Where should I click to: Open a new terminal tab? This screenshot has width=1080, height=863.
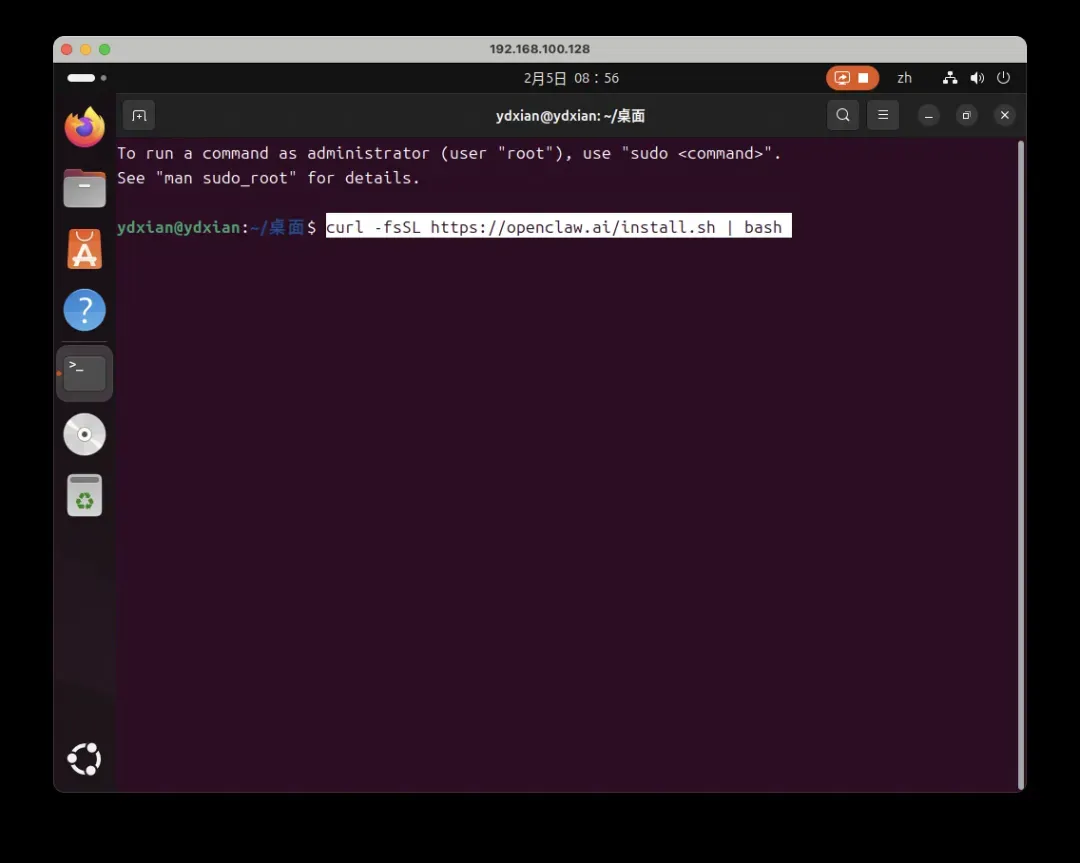pyautogui.click(x=139, y=115)
